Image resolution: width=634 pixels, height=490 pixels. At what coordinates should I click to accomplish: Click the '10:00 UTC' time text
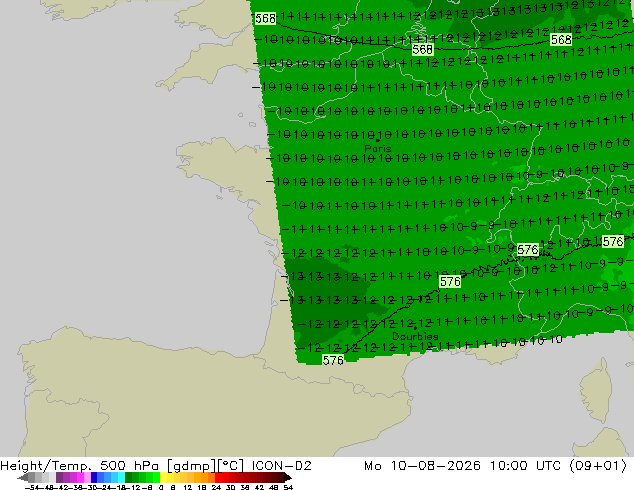pos(525,466)
